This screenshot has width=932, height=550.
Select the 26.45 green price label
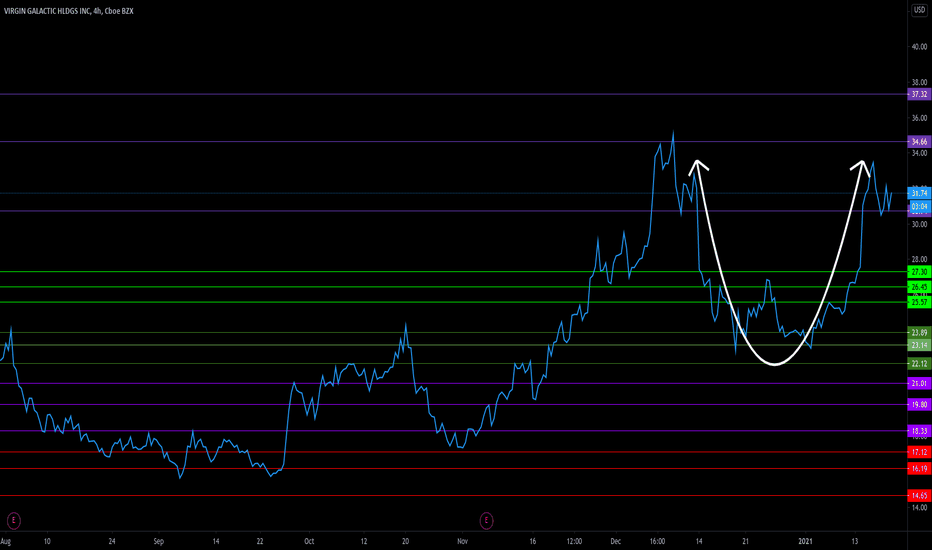point(919,287)
